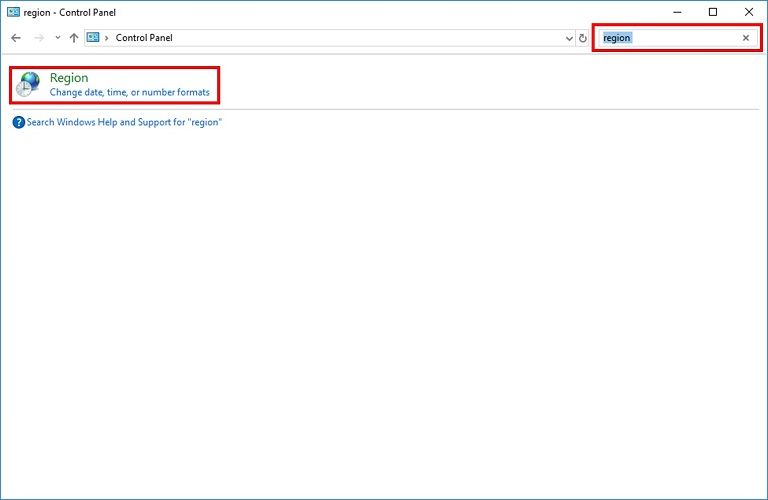The image size is (768, 500).
Task: Maximize the Control Panel window
Action: point(713,12)
